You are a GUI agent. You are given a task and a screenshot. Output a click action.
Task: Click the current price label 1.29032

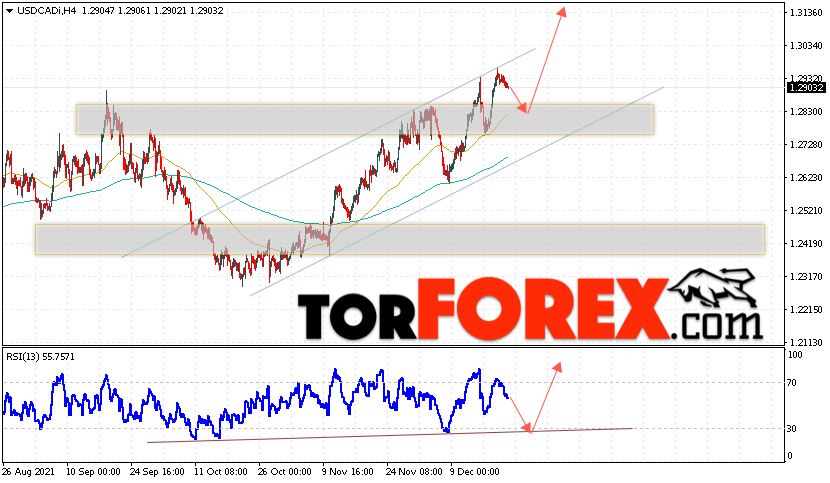[806, 88]
